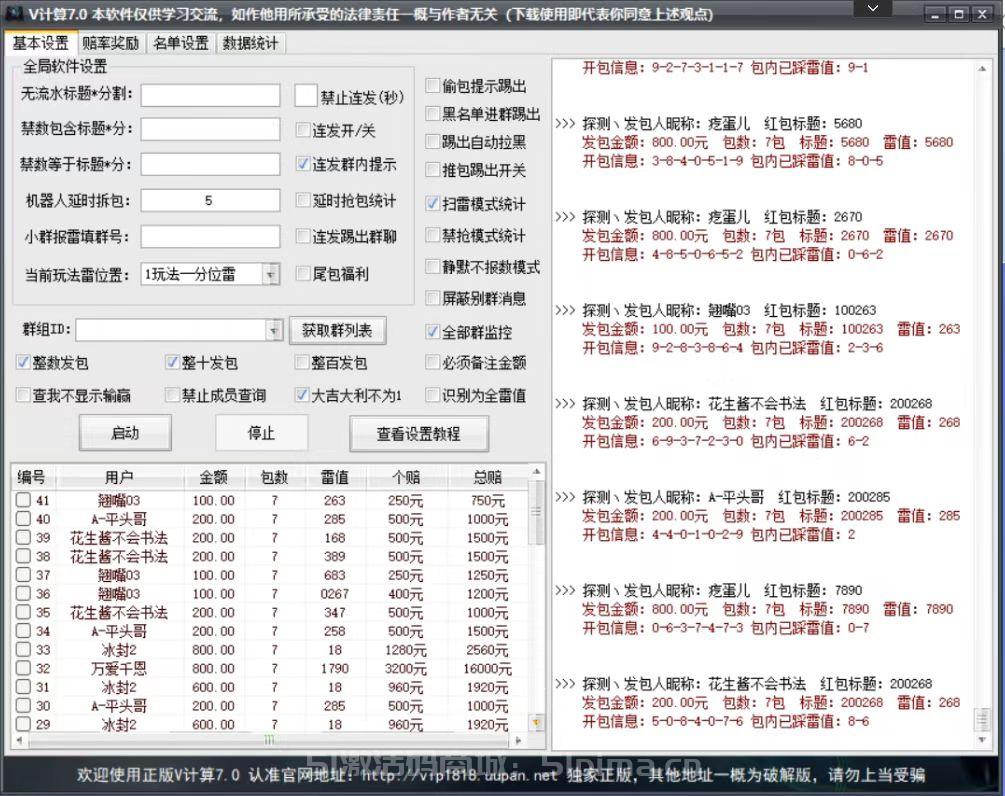The width and height of the screenshot is (1005, 796).
Task: Click the table scrollbar up arrow
Action: tap(536, 472)
